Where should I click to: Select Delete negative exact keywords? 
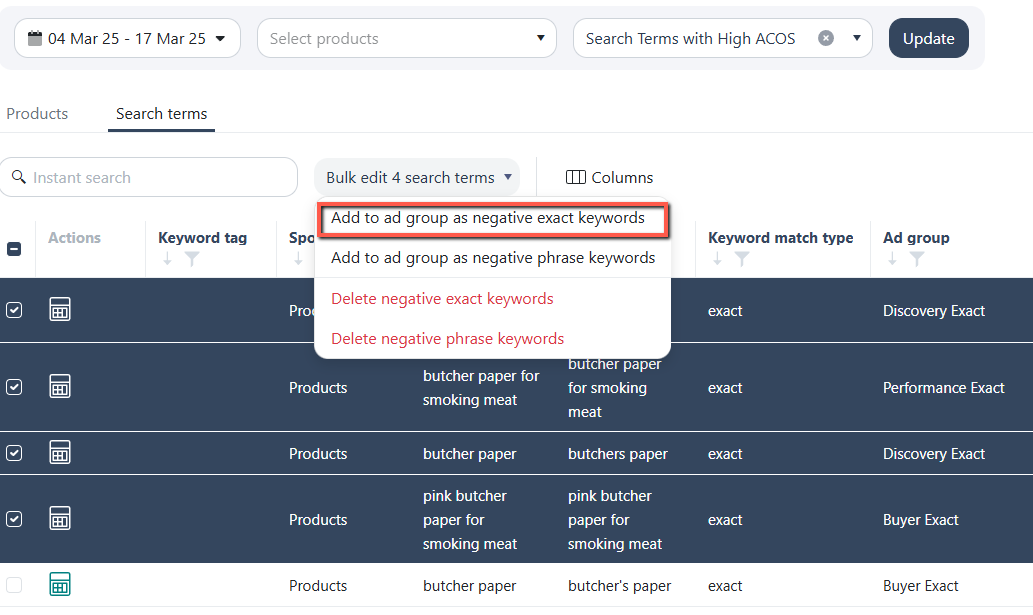[x=442, y=298]
